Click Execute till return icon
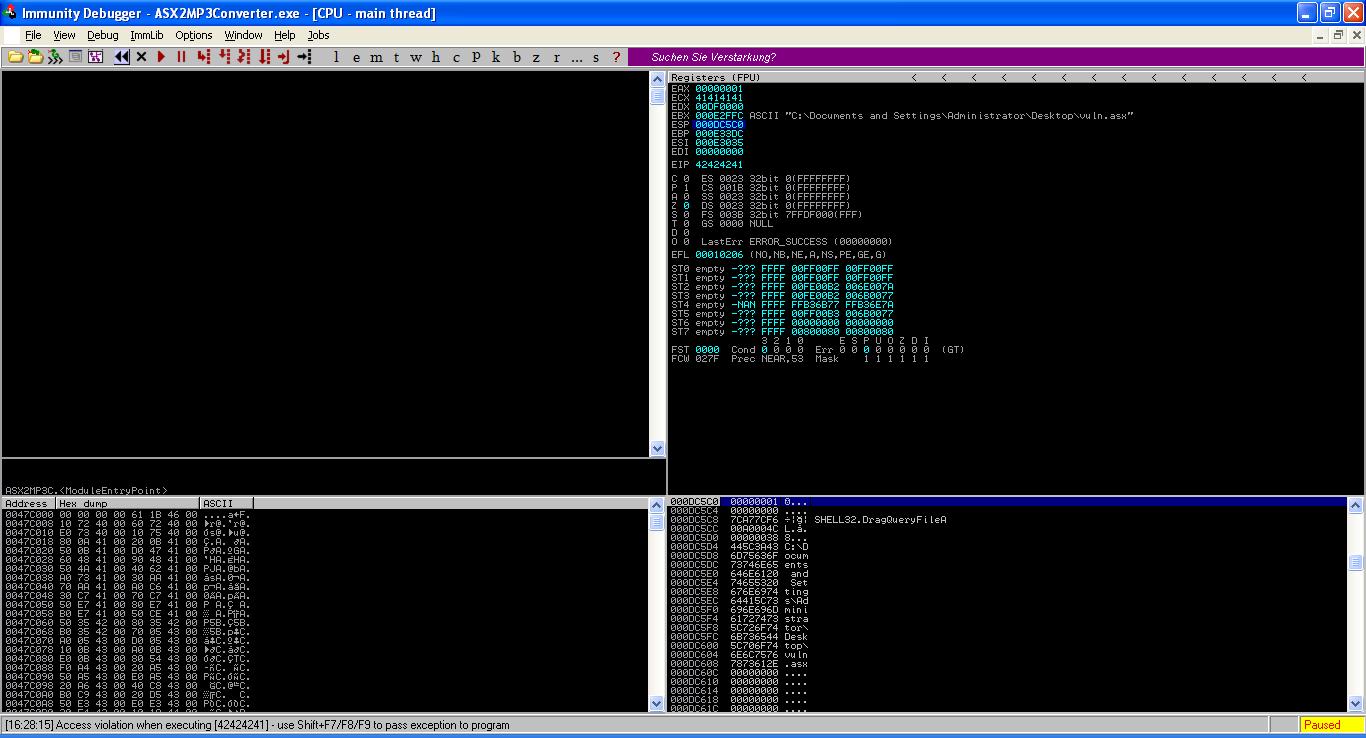Image resolution: width=1366 pixels, height=738 pixels. click(x=284, y=57)
